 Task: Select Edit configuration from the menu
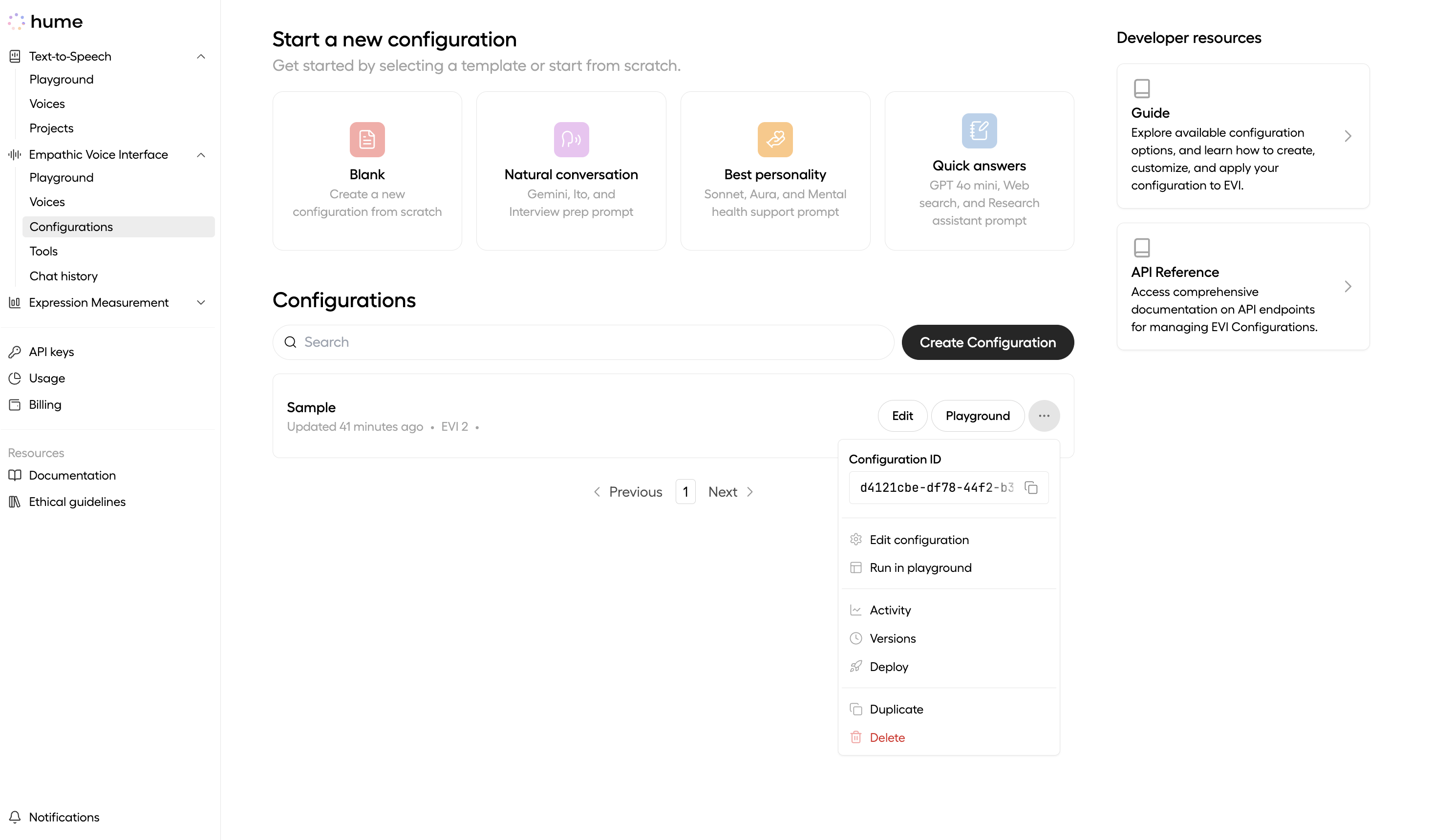pyautogui.click(x=948, y=540)
